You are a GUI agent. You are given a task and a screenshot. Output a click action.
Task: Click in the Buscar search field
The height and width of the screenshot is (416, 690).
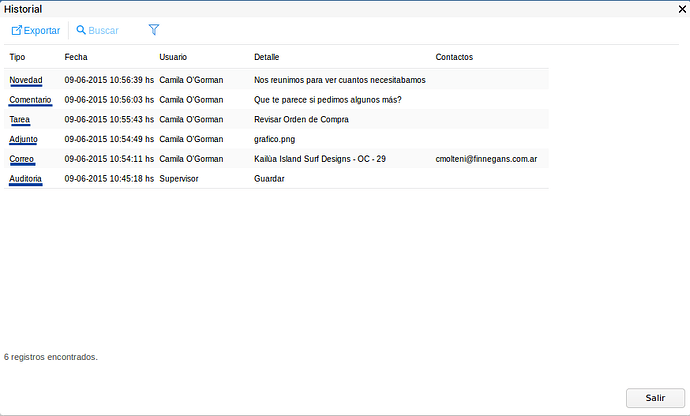103,31
